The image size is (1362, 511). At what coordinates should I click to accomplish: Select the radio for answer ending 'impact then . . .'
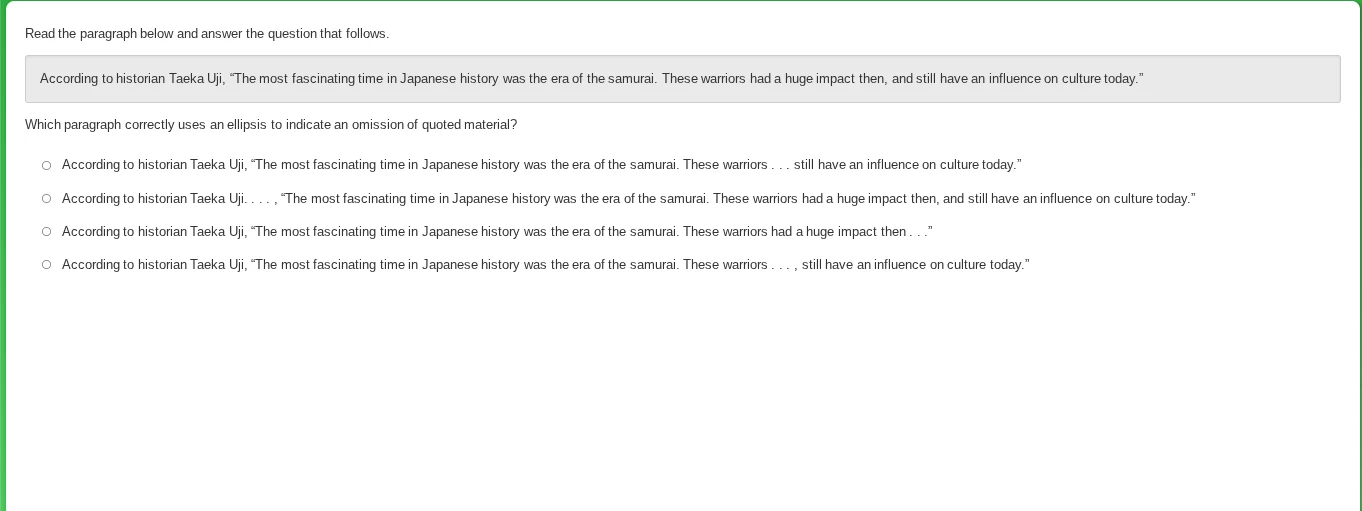(x=46, y=232)
